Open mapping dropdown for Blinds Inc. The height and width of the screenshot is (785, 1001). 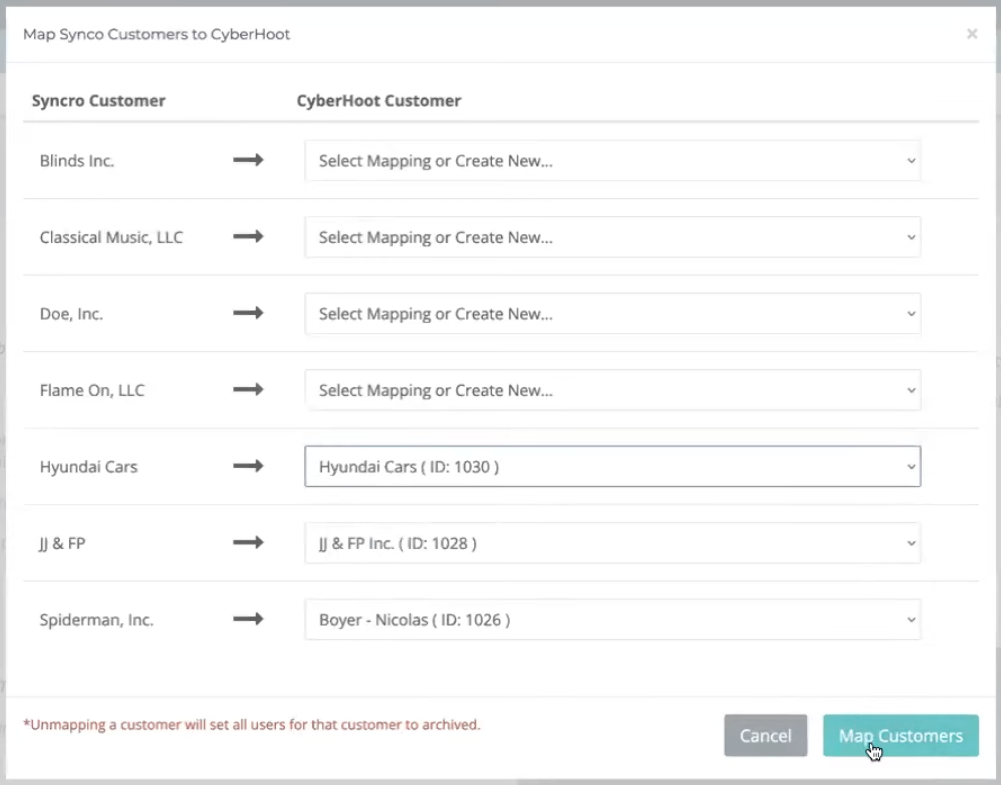[x=612, y=161]
